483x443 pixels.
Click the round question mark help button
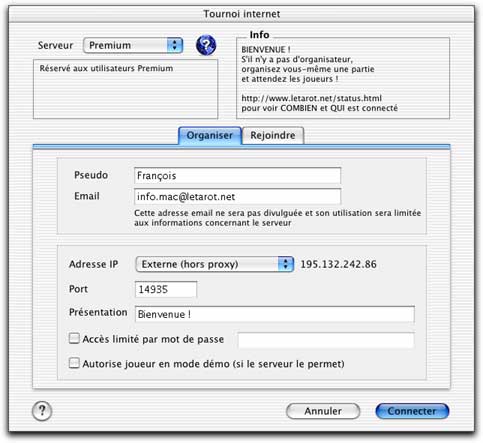[42, 410]
